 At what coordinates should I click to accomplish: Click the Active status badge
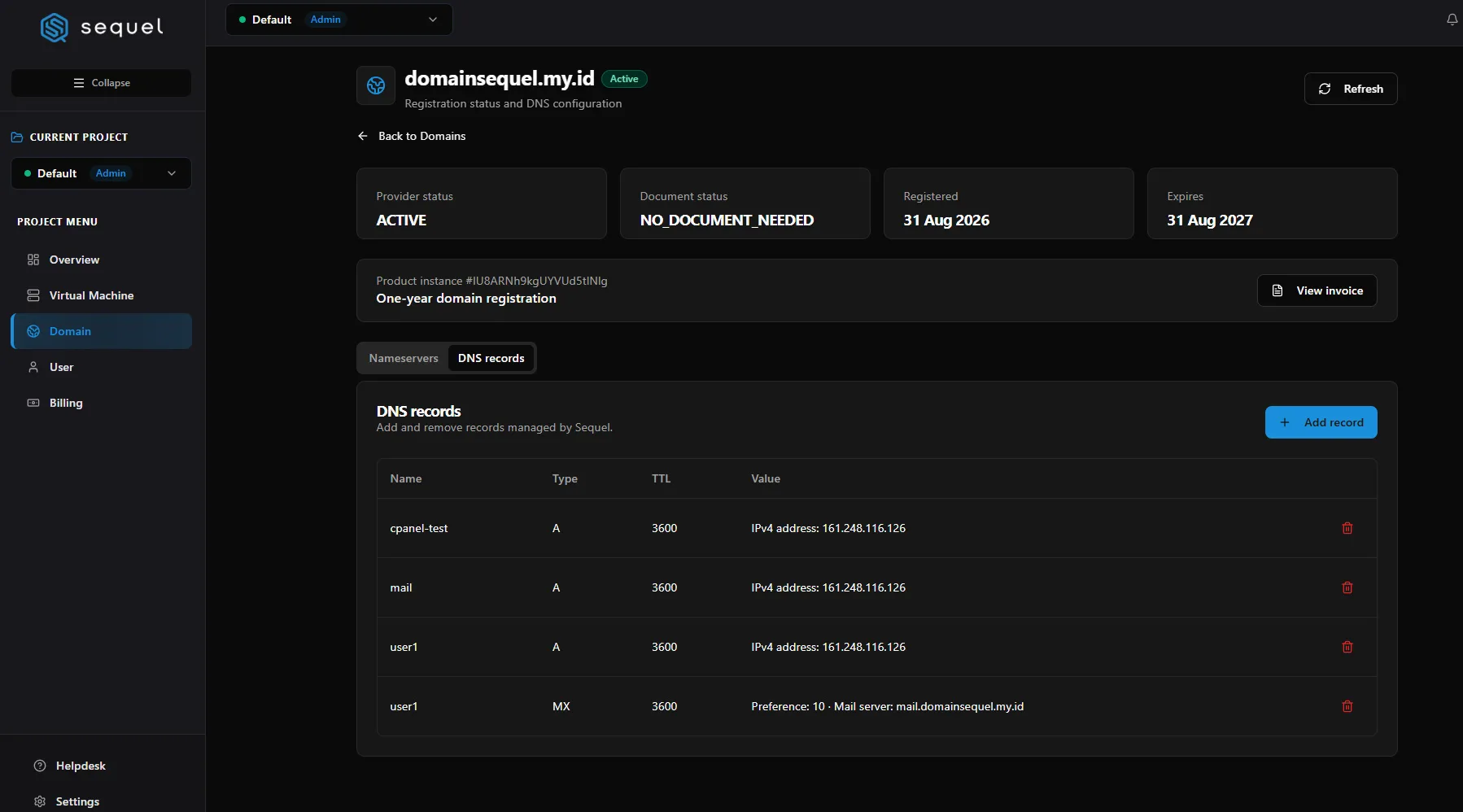tap(624, 79)
